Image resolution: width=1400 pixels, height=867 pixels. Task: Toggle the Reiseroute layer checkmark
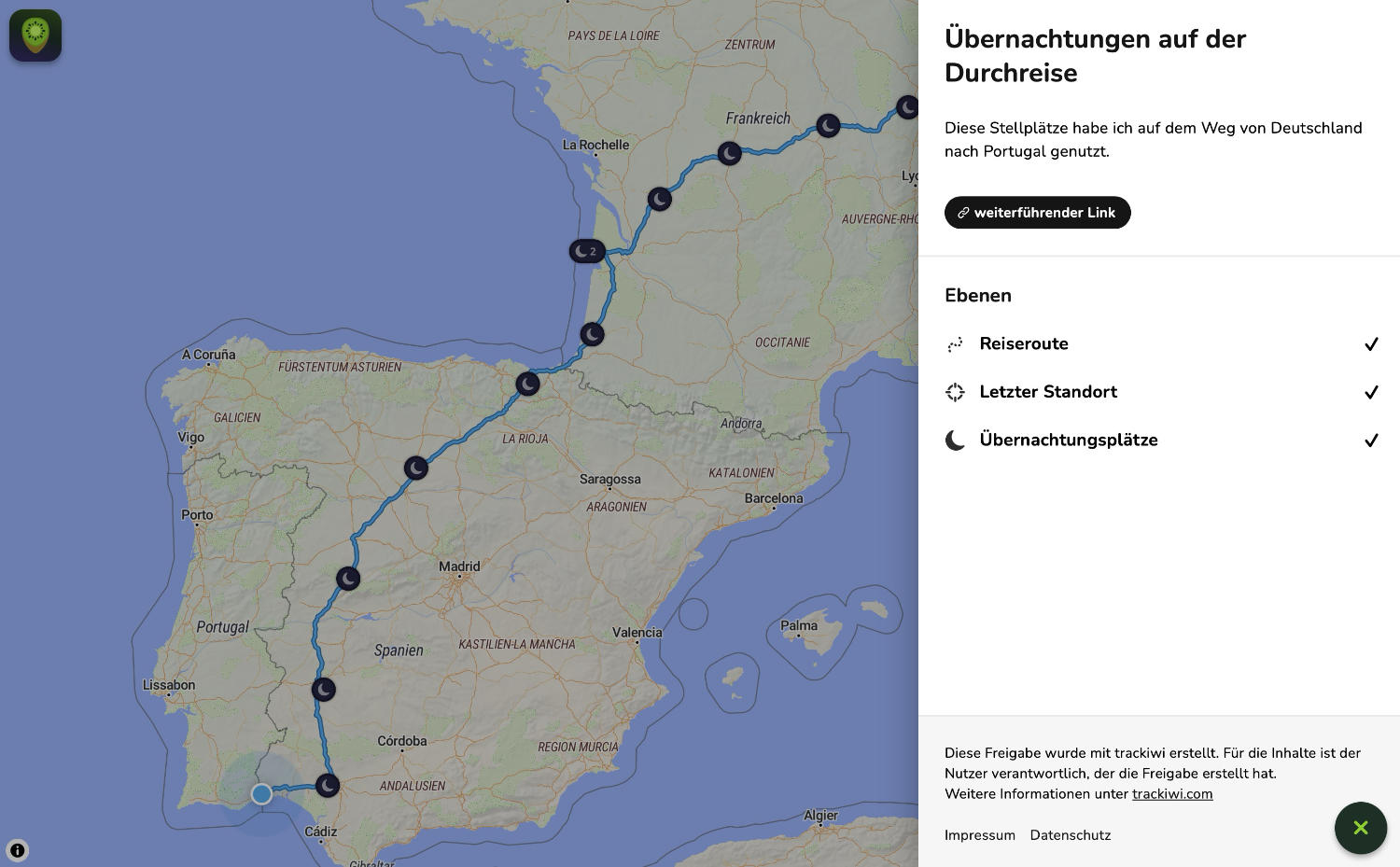[x=1370, y=344]
